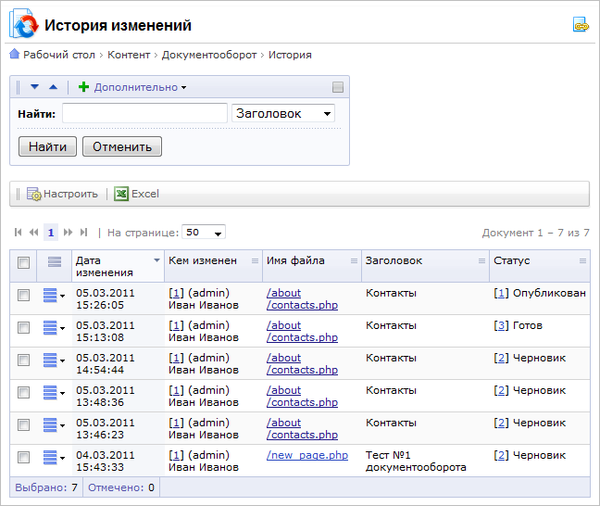Click the Найти search text field

point(145,114)
